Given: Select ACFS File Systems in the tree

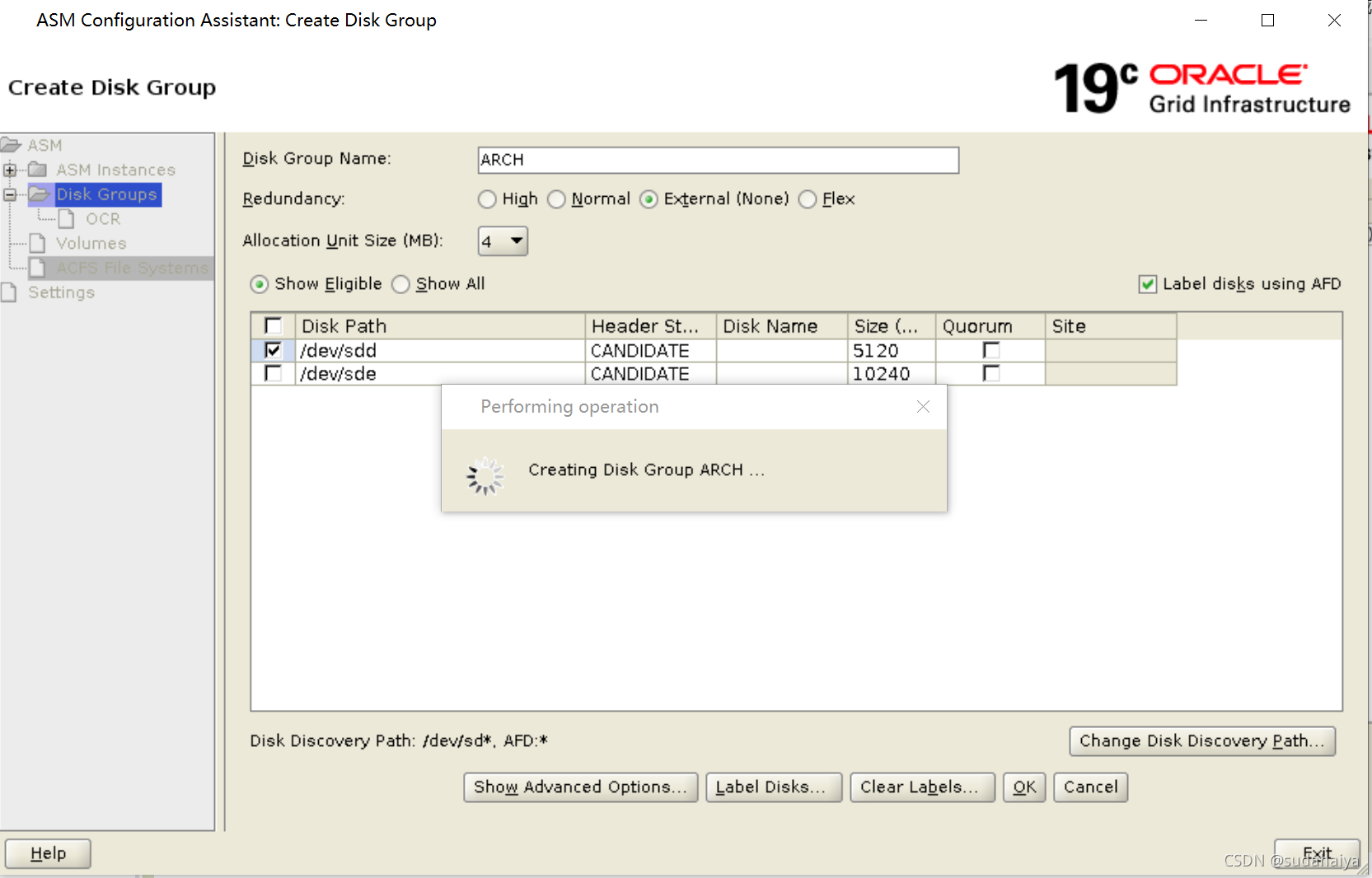Looking at the screenshot, I should (x=132, y=268).
